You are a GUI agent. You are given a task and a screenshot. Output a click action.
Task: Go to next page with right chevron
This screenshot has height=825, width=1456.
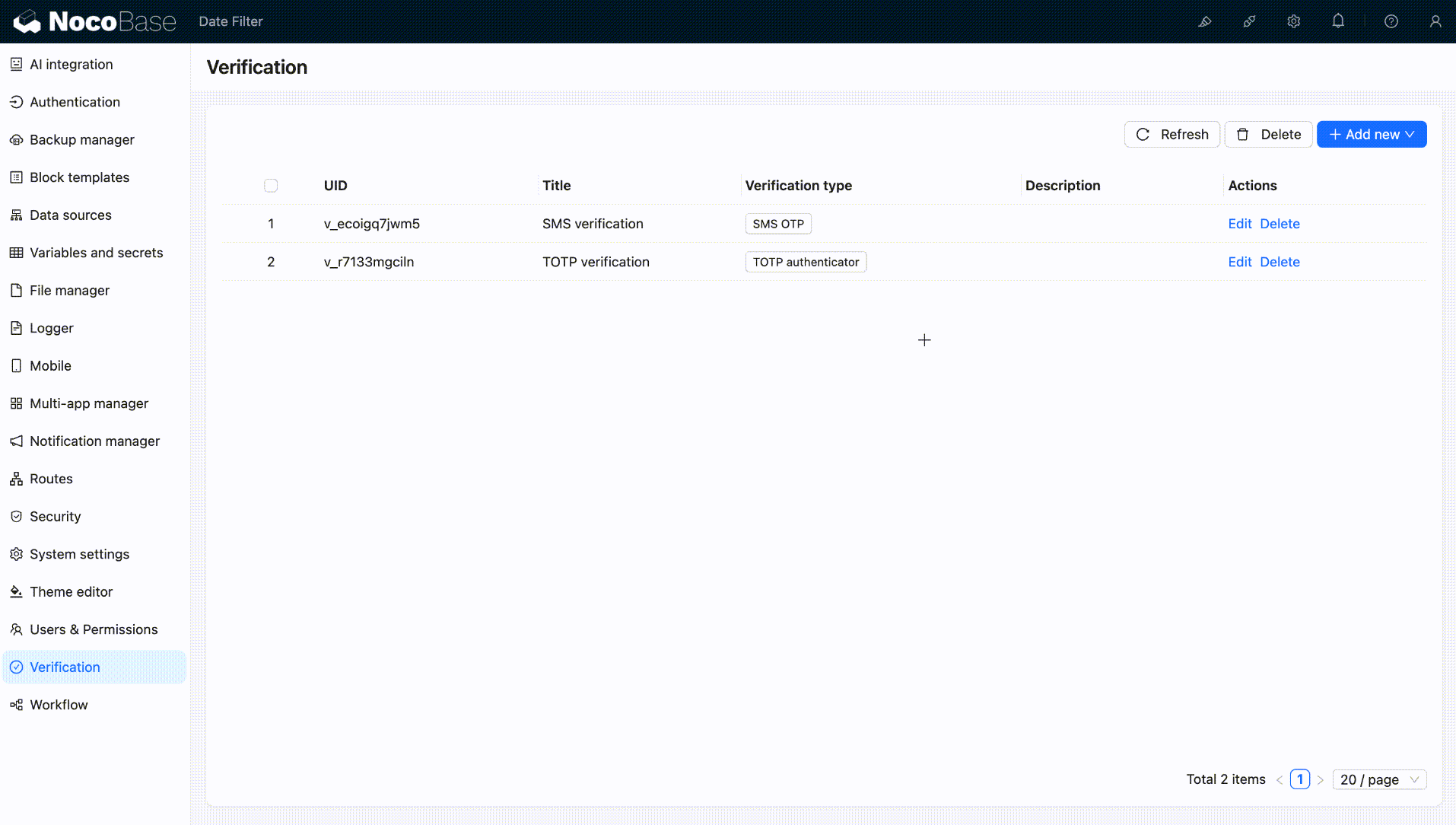(x=1321, y=779)
